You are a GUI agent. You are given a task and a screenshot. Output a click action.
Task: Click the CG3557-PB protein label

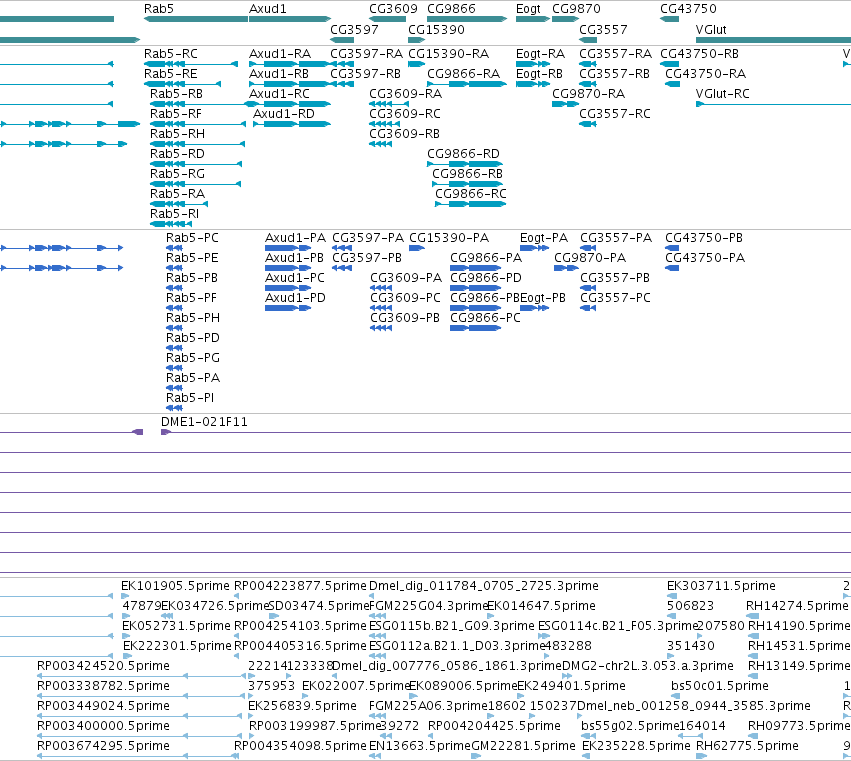coord(615,278)
